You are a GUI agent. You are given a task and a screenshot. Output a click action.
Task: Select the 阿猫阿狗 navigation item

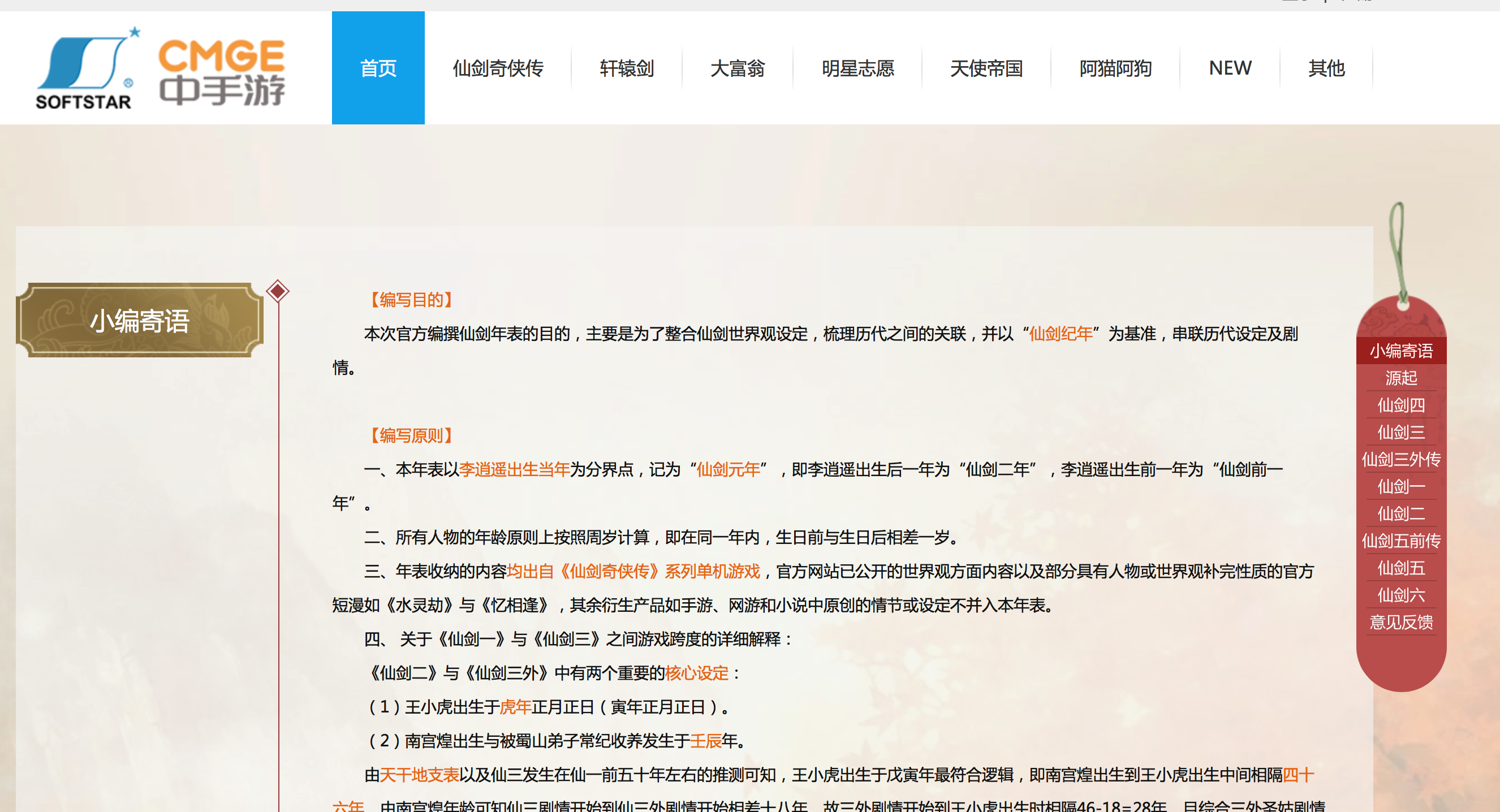click(x=1115, y=68)
